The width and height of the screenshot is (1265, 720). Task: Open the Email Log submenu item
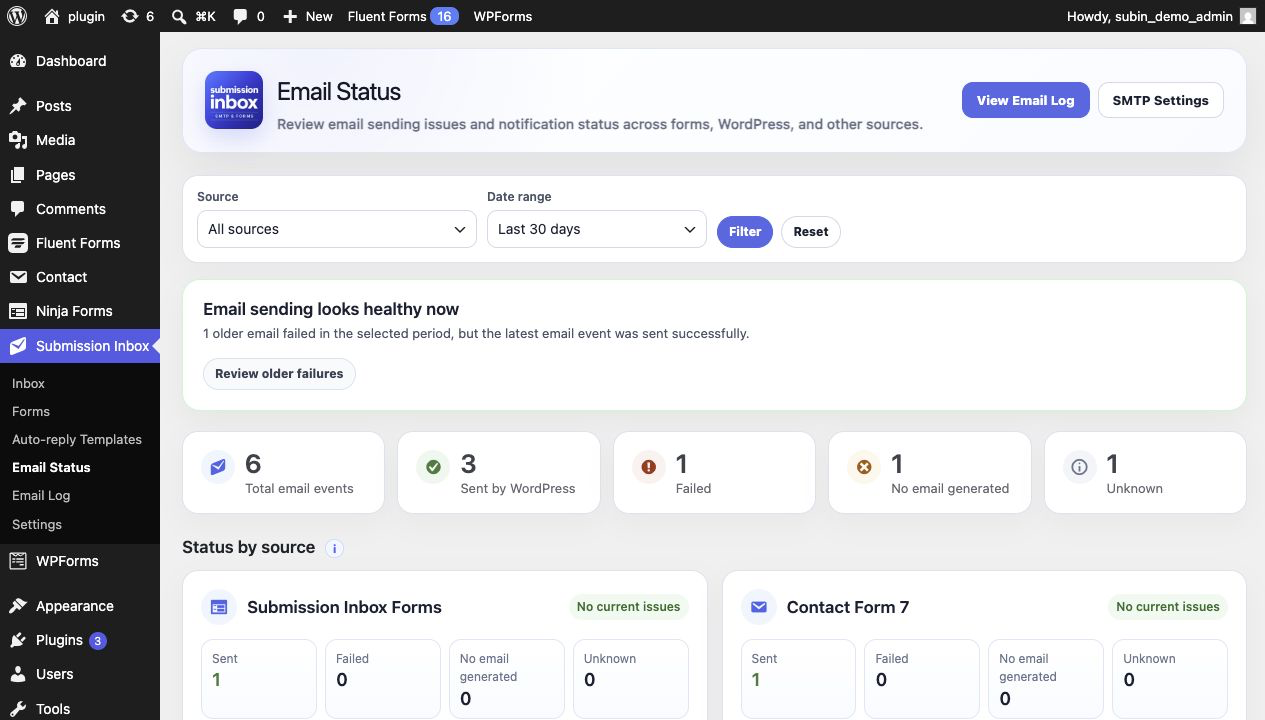(x=41, y=495)
